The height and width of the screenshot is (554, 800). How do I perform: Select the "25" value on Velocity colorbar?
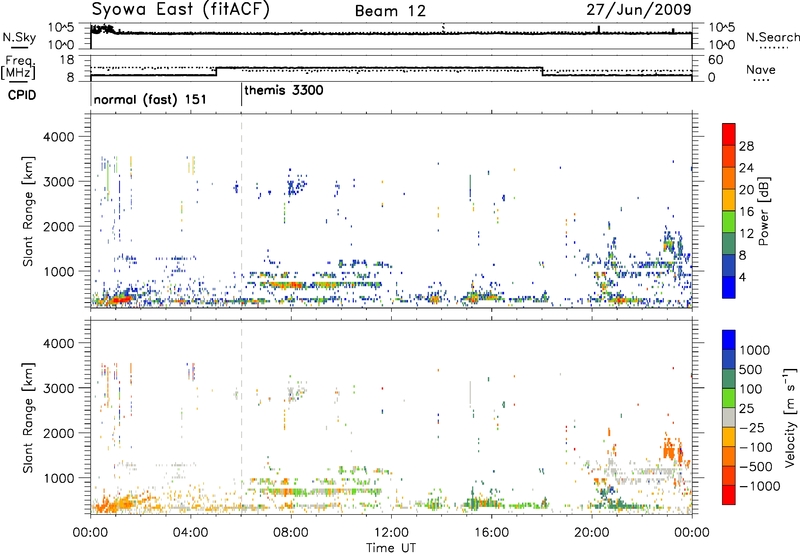746,409
